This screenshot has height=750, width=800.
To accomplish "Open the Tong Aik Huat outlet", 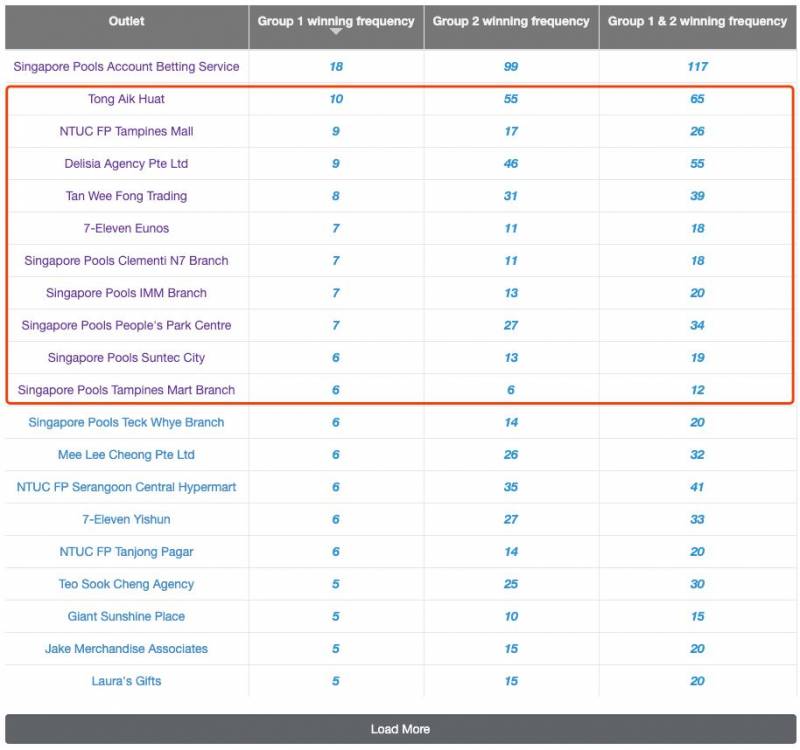I will click(x=127, y=99).
